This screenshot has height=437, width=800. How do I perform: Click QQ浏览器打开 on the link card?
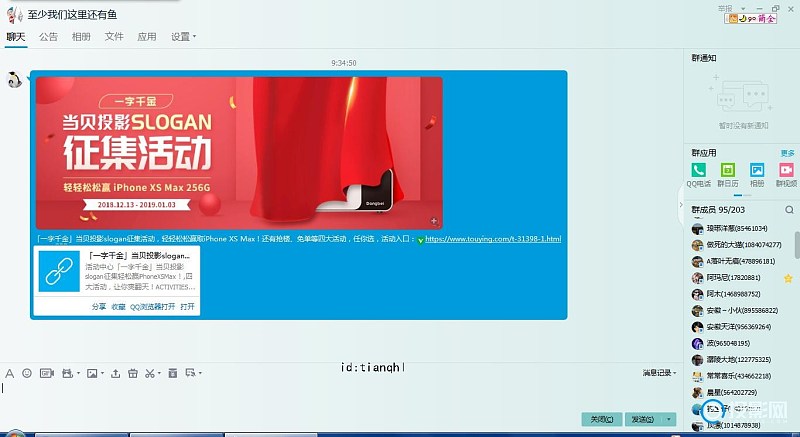click(153, 306)
